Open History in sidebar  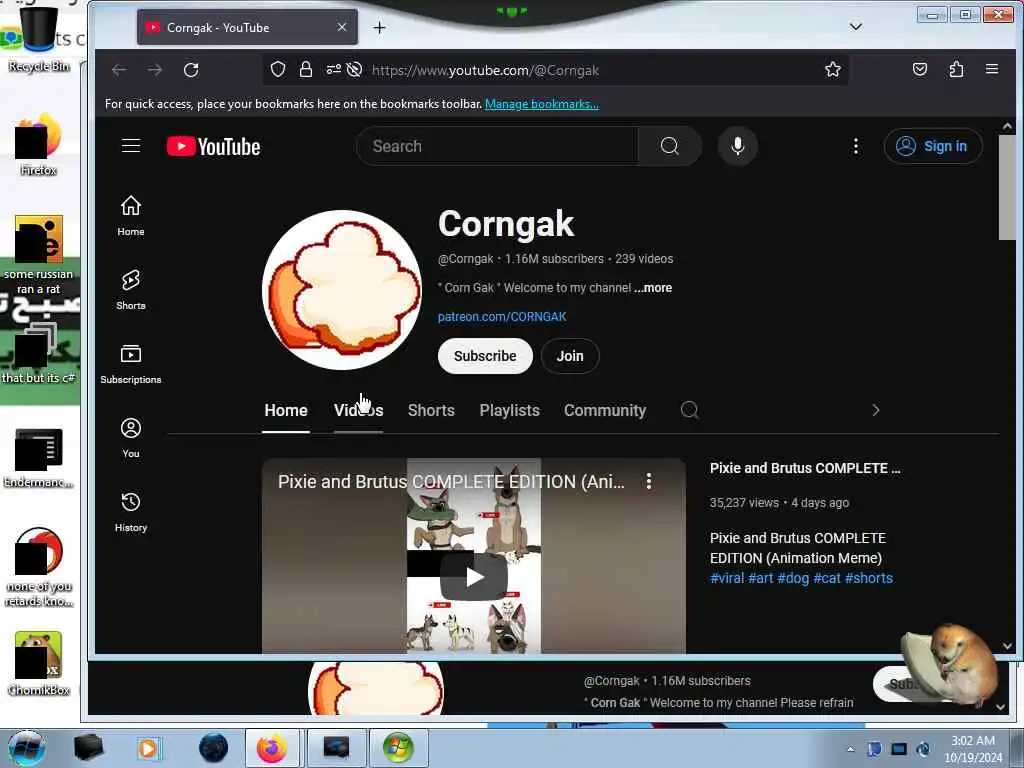click(131, 512)
